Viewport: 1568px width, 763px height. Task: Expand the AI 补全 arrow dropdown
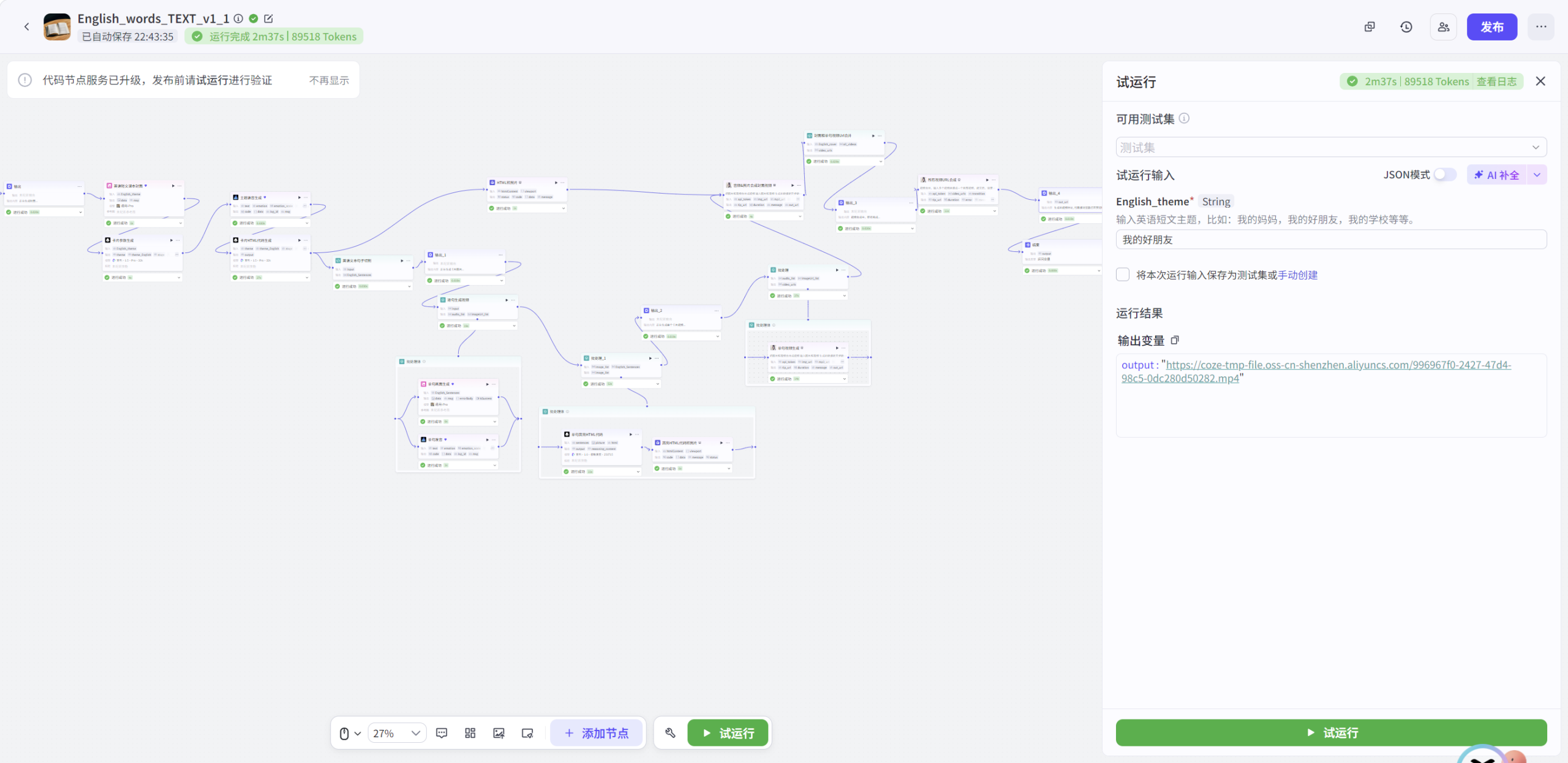coord(1537,175)
